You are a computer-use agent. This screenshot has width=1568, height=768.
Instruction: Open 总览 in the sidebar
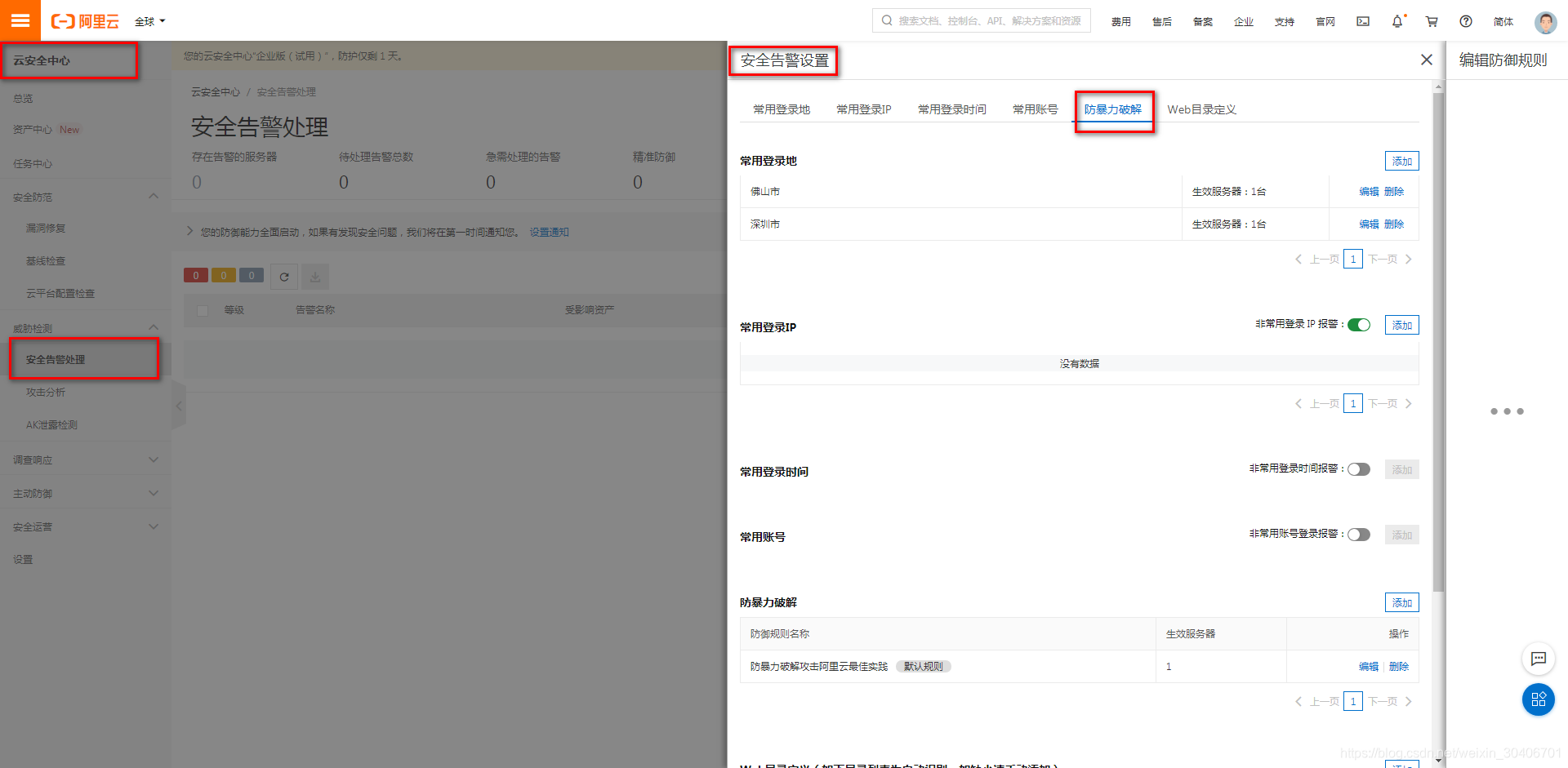coord(23,99)
